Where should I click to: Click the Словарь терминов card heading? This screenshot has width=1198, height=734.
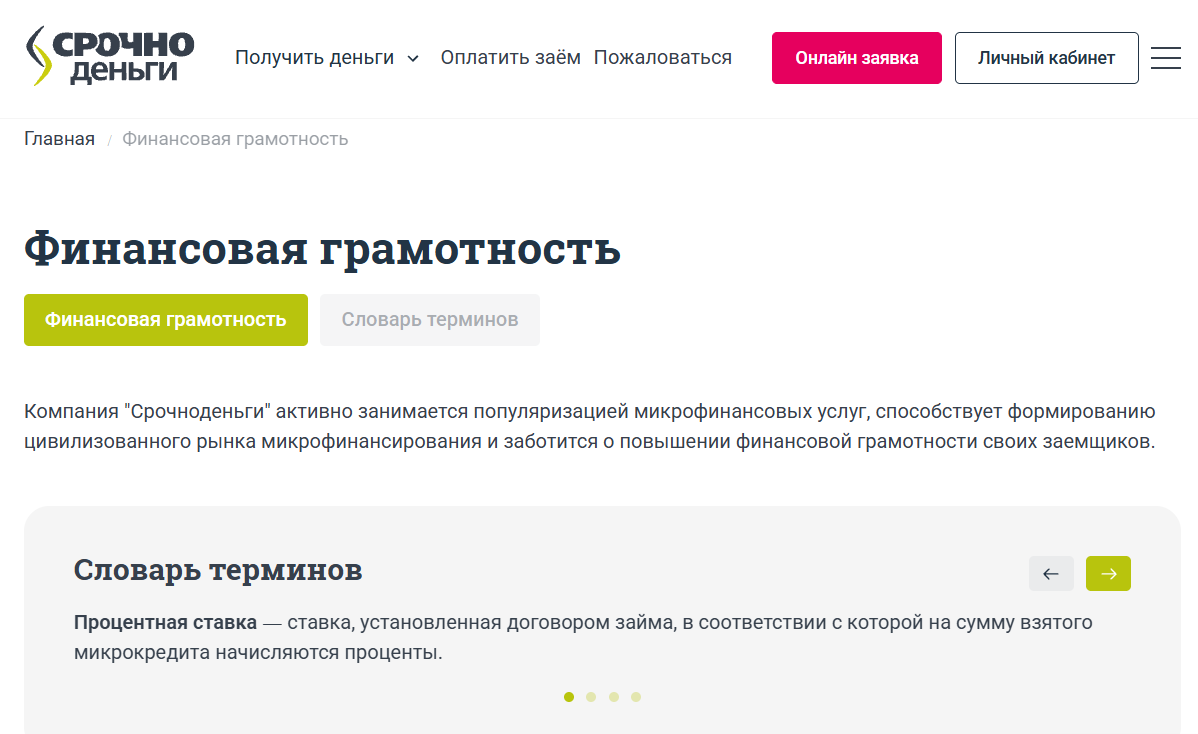[218, 571]
